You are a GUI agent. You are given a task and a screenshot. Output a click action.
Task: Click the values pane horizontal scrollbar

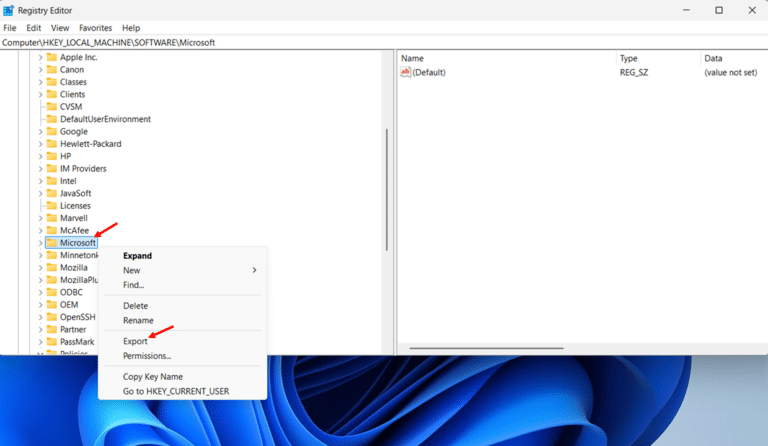click(x=486, y=349)
